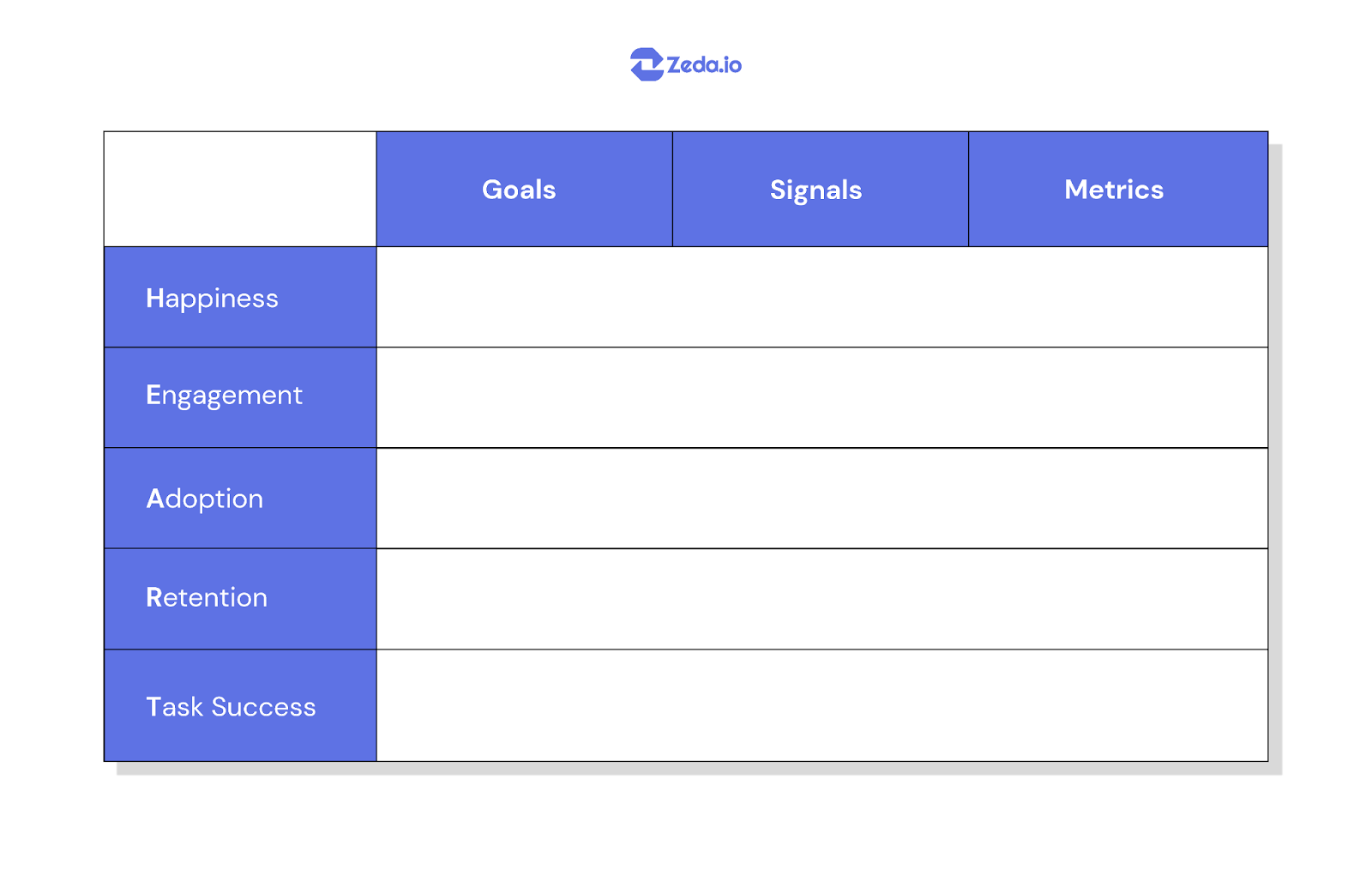1372x876 pixels.
Task: Choose the Adoption row label
Action: [205, 498]
